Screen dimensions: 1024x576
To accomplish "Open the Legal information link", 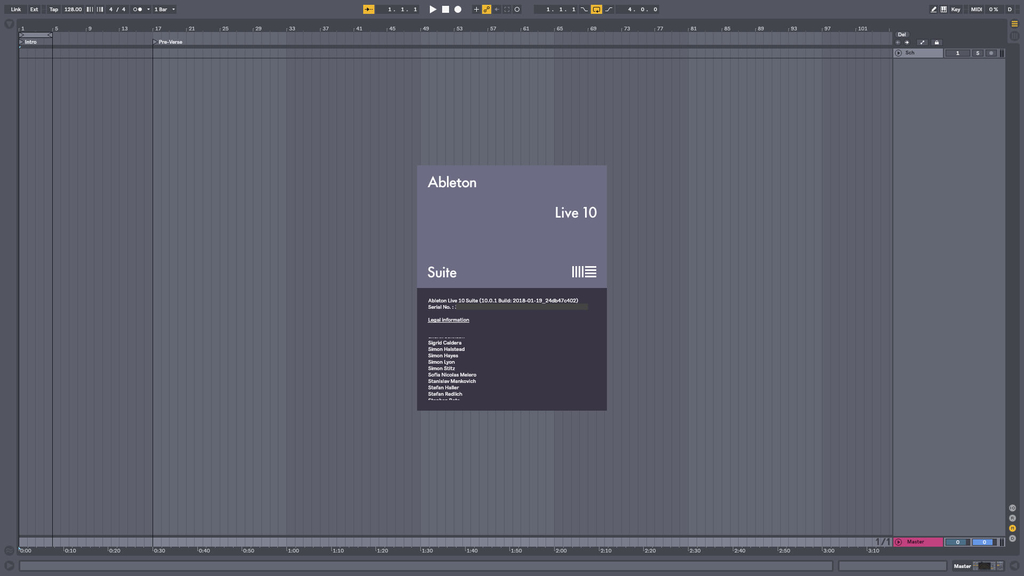I will [448, 320].
